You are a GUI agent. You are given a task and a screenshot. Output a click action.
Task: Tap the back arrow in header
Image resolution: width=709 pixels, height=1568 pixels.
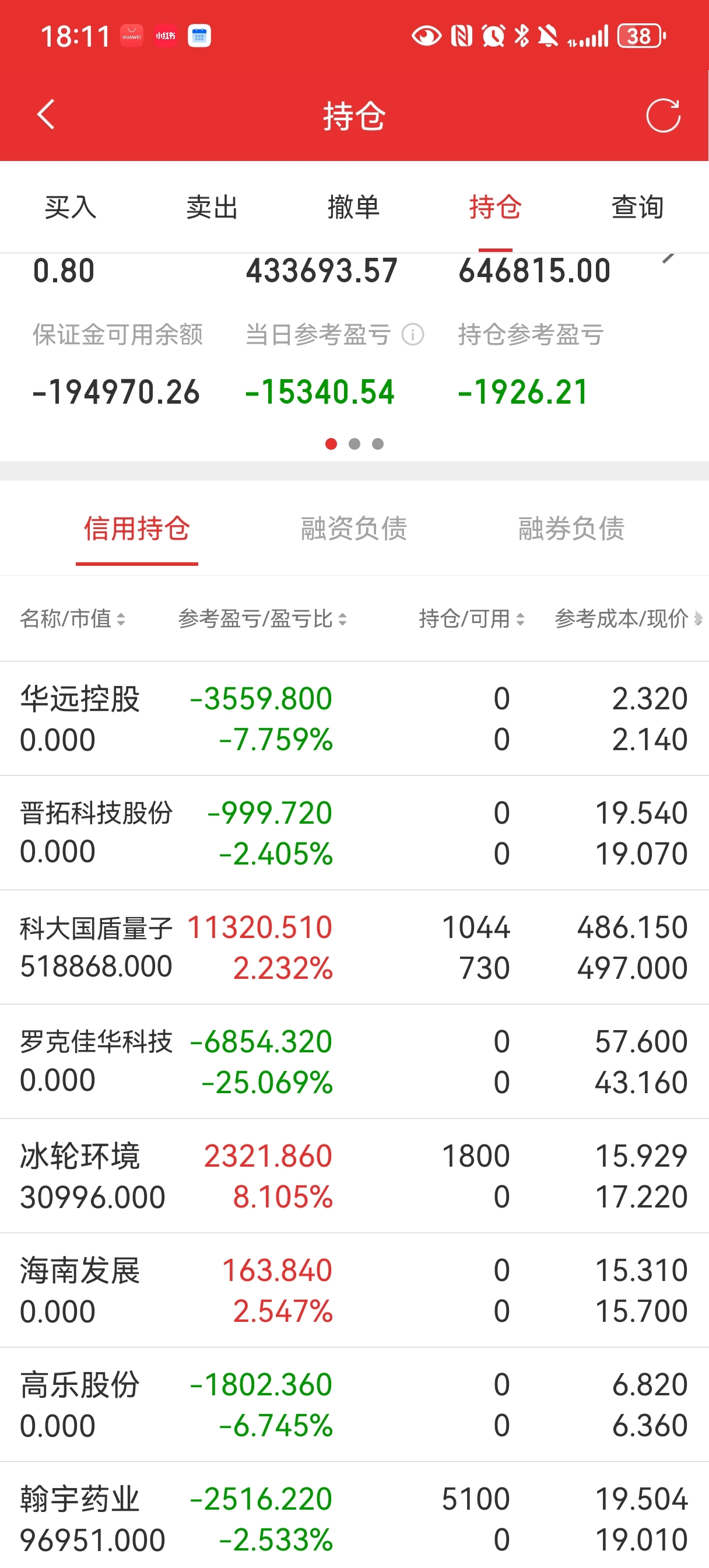[x=46, y=114]
